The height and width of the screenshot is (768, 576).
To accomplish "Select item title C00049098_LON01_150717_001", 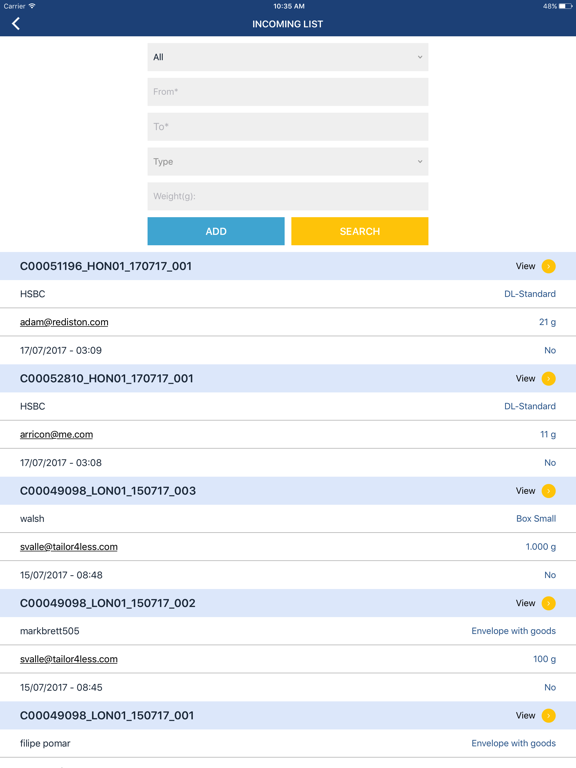I will pos(107,716).
